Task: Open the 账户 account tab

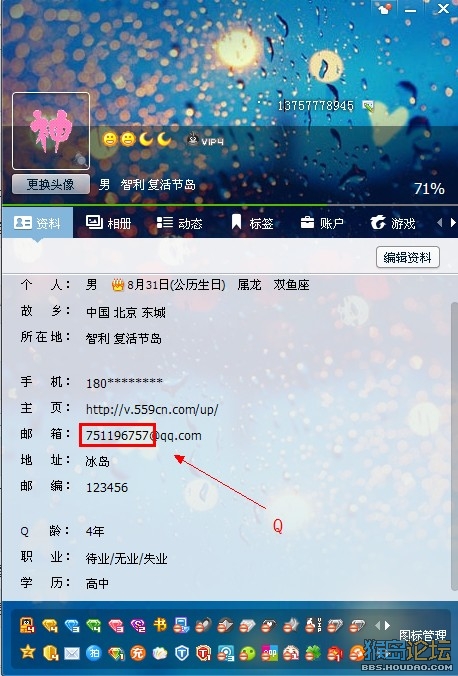Action: [322, 223]
